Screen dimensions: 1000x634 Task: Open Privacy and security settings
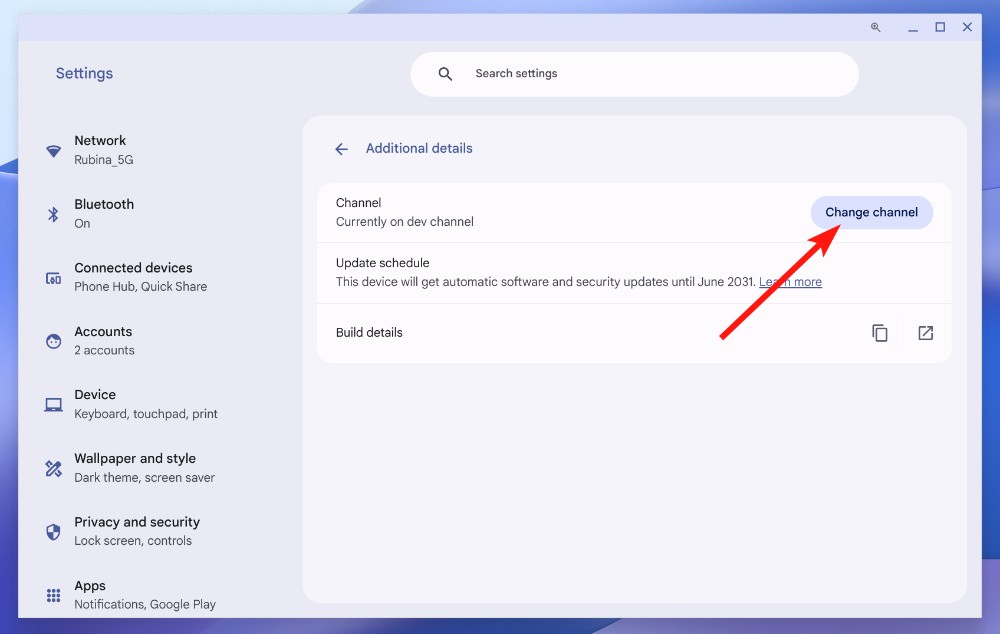click(137, 531)
